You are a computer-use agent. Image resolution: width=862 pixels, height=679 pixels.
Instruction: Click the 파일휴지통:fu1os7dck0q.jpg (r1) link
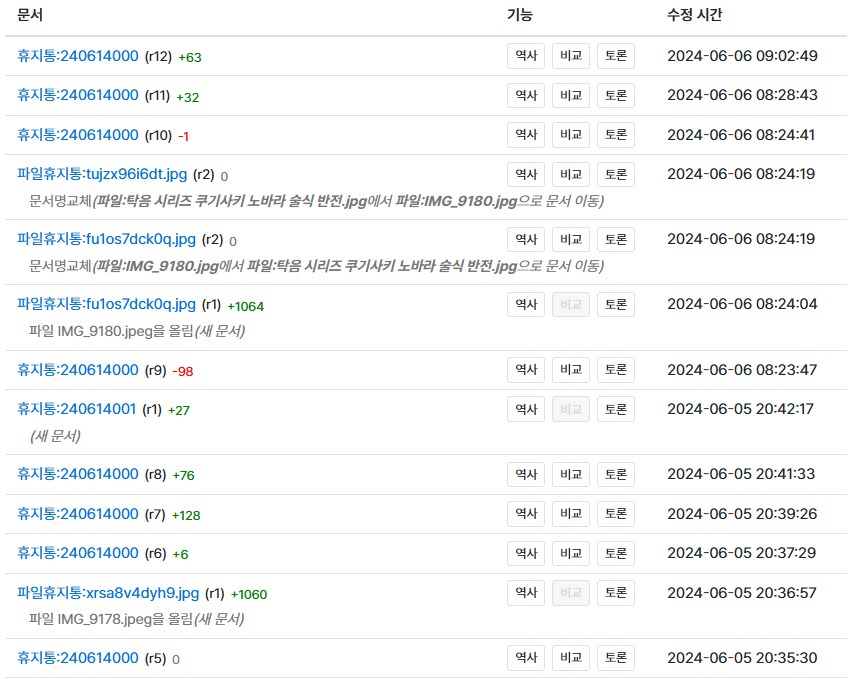pyautogui.click(x=106, y=304)
